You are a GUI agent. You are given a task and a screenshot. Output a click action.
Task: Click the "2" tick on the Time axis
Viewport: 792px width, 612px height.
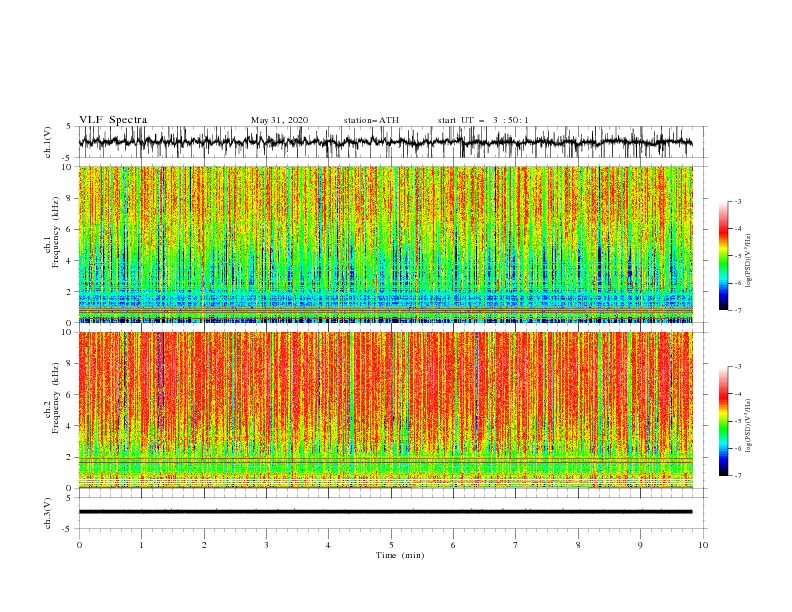(204, 545)
